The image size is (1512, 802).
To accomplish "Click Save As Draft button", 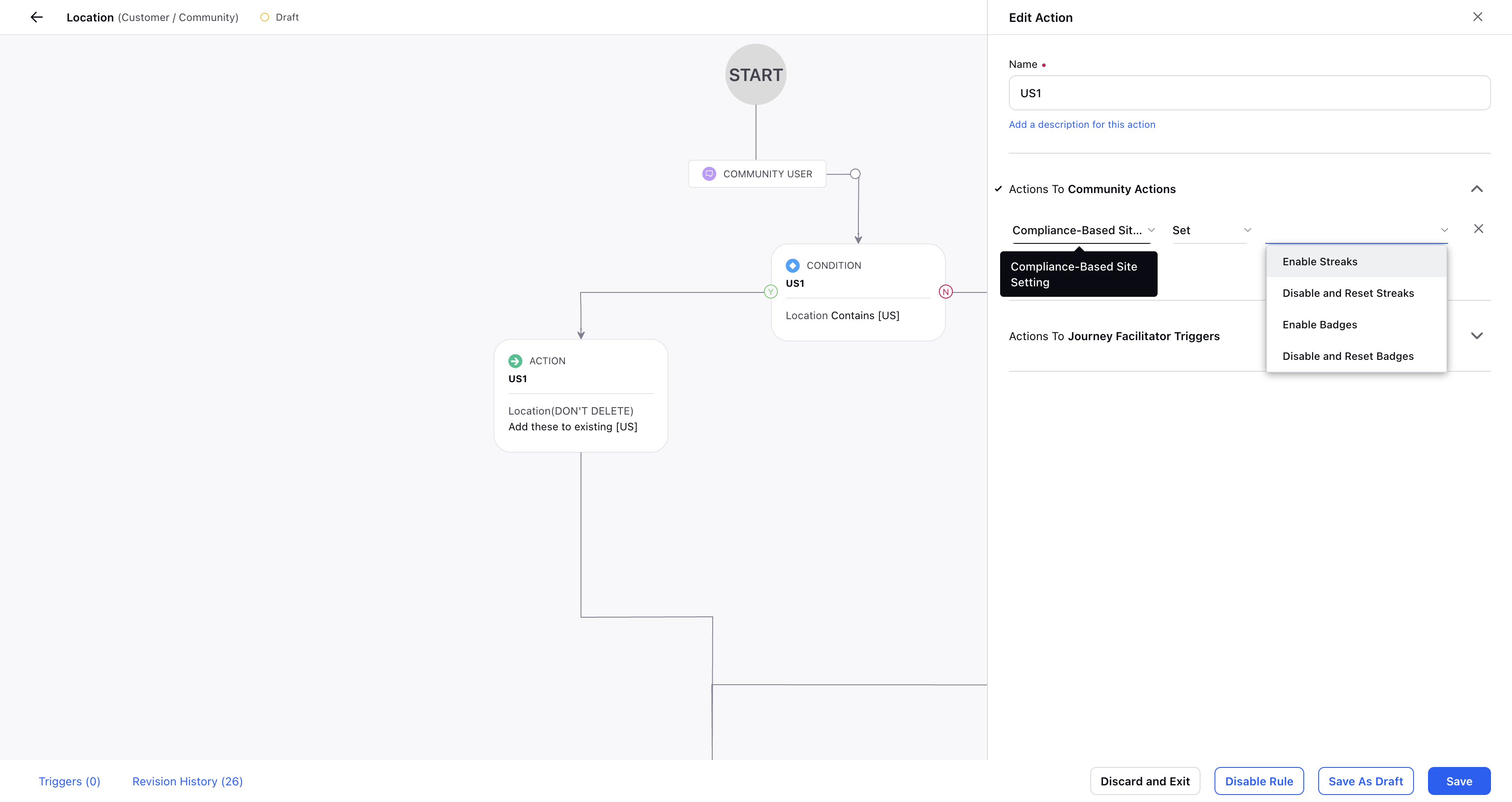I will [x=1365, y=781].
